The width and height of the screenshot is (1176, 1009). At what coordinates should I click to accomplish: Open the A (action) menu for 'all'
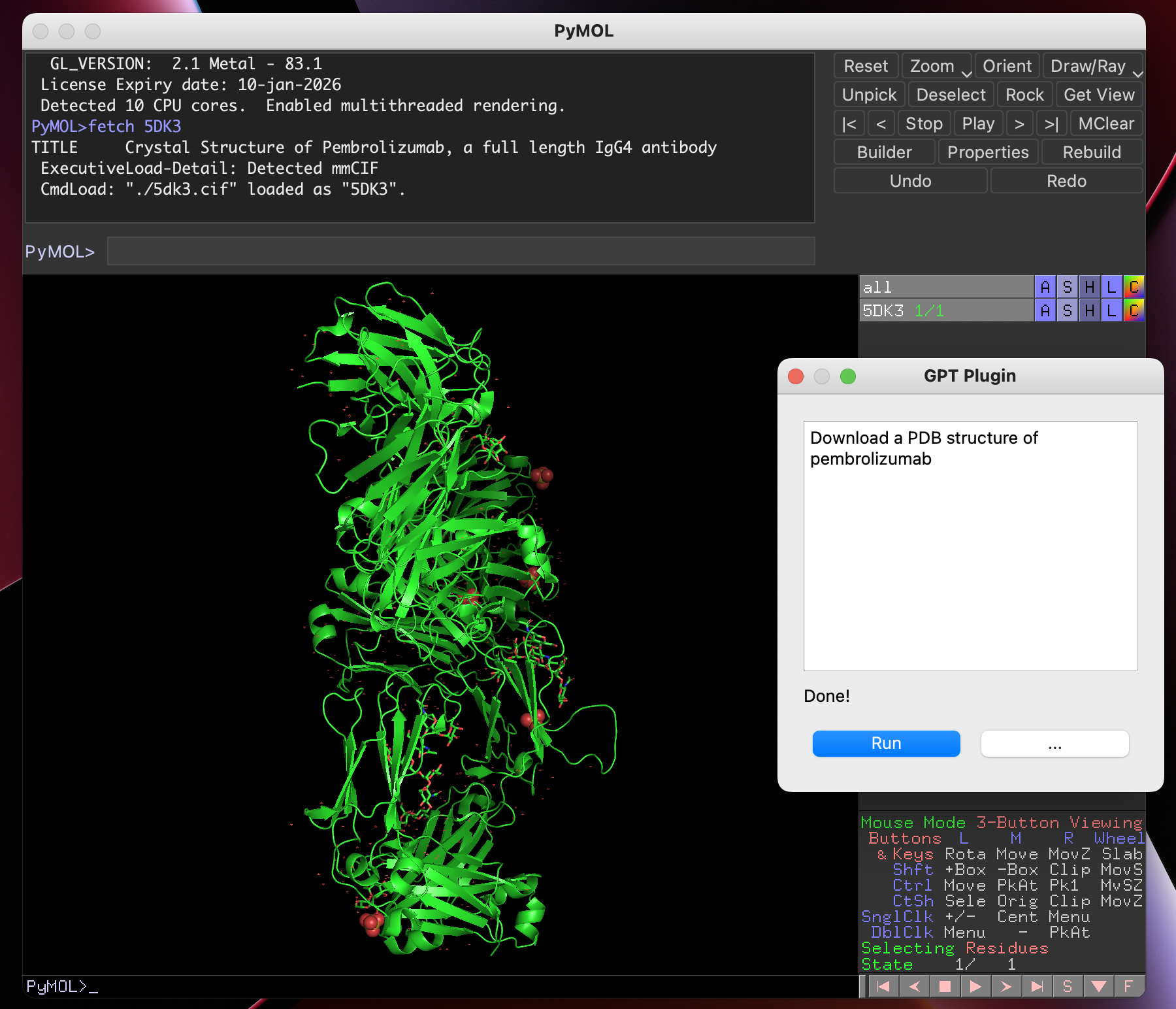click(x=1045, y=287)
